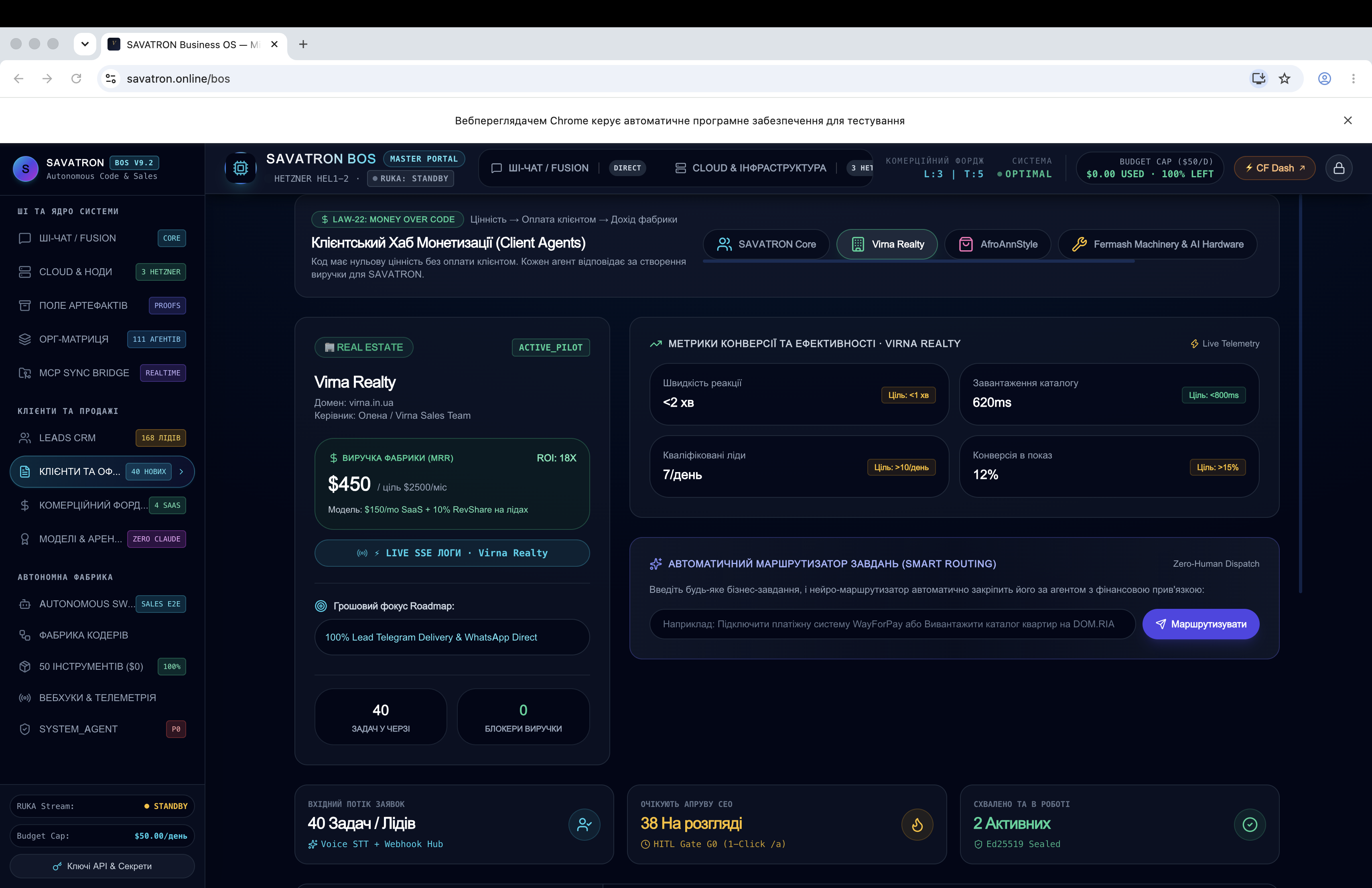
Task: Dismiss the Chrome automation notice bar
Action: 1348,120
